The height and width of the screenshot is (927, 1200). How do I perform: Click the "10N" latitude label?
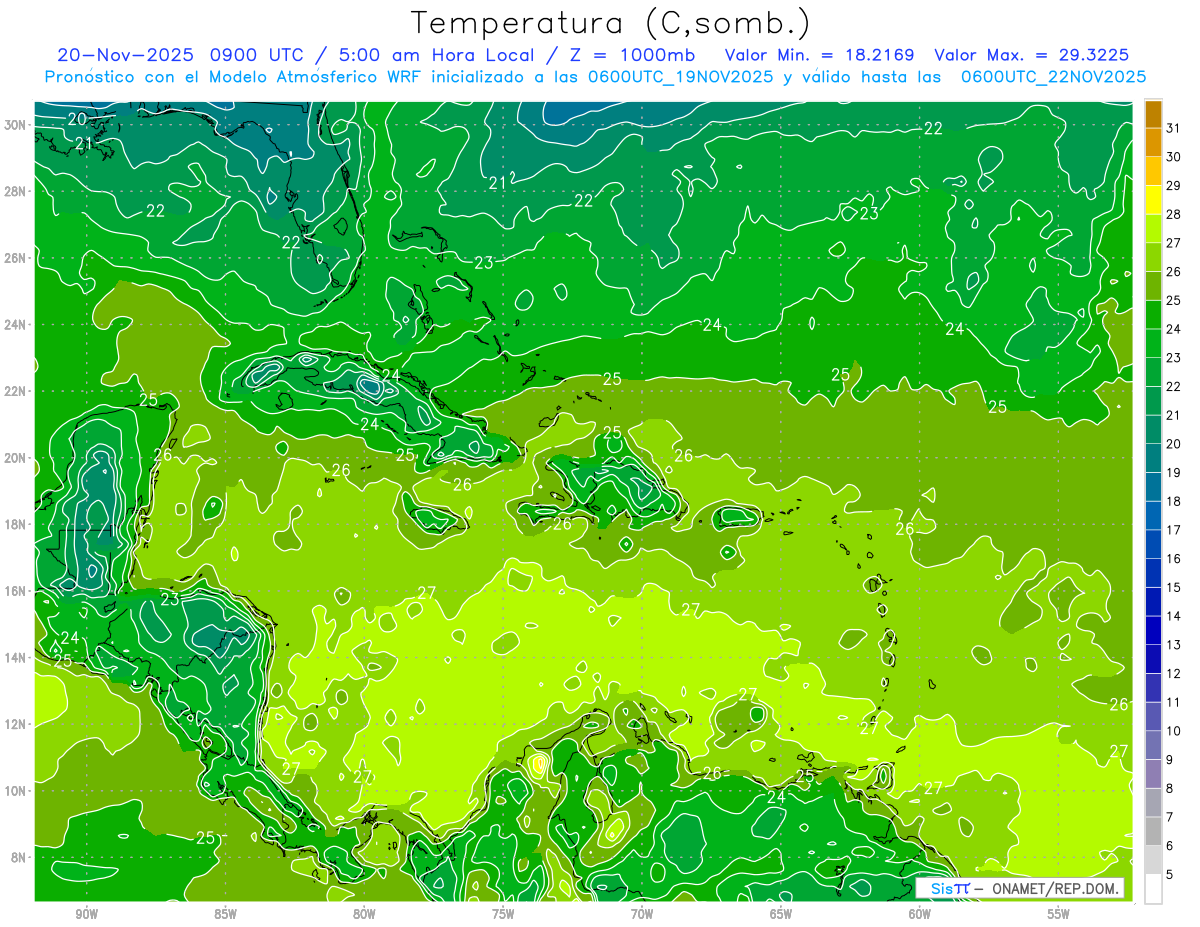pyautogui.click(x=16, y=790)
